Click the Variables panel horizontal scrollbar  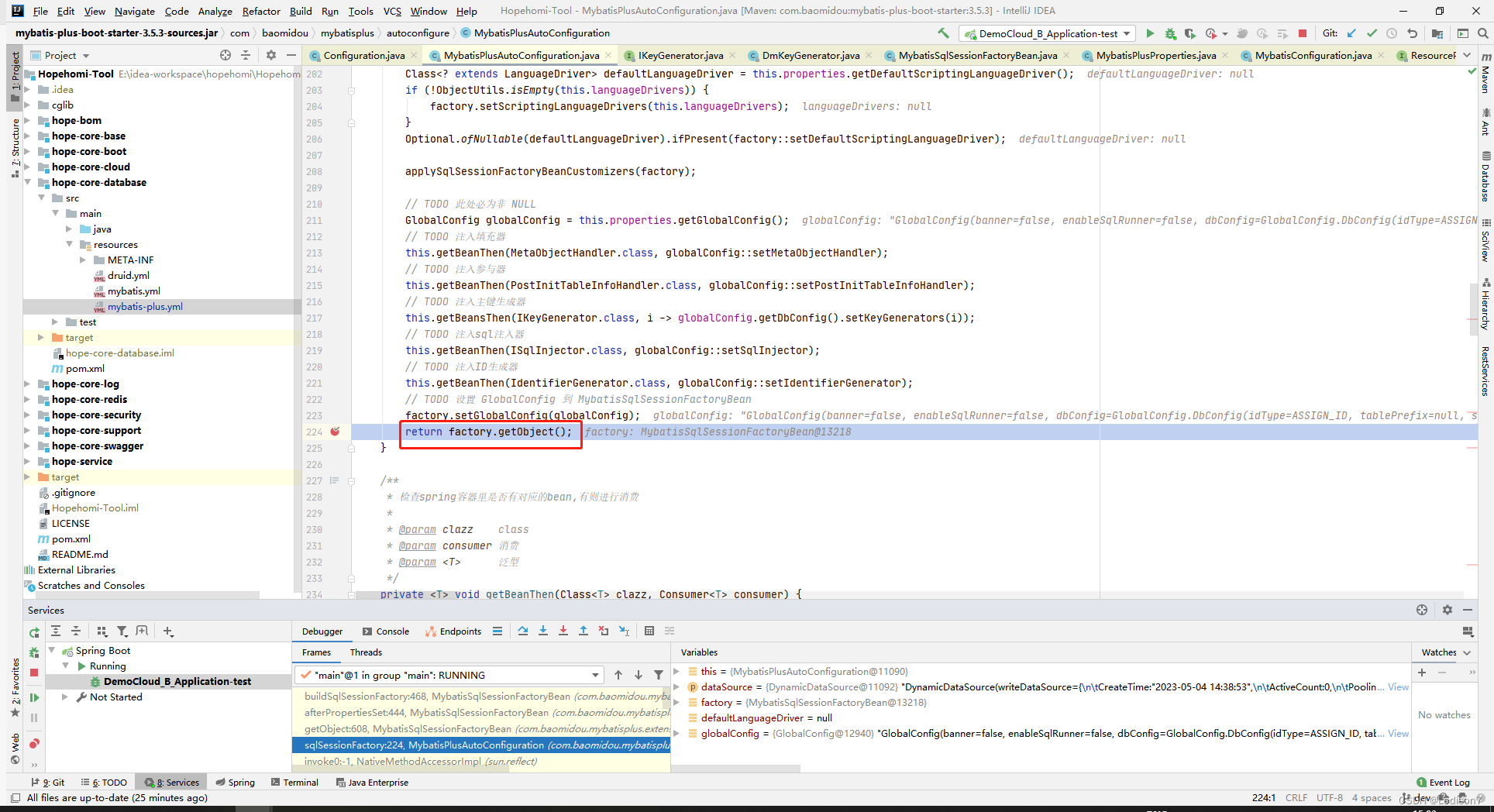coord(735,769)
